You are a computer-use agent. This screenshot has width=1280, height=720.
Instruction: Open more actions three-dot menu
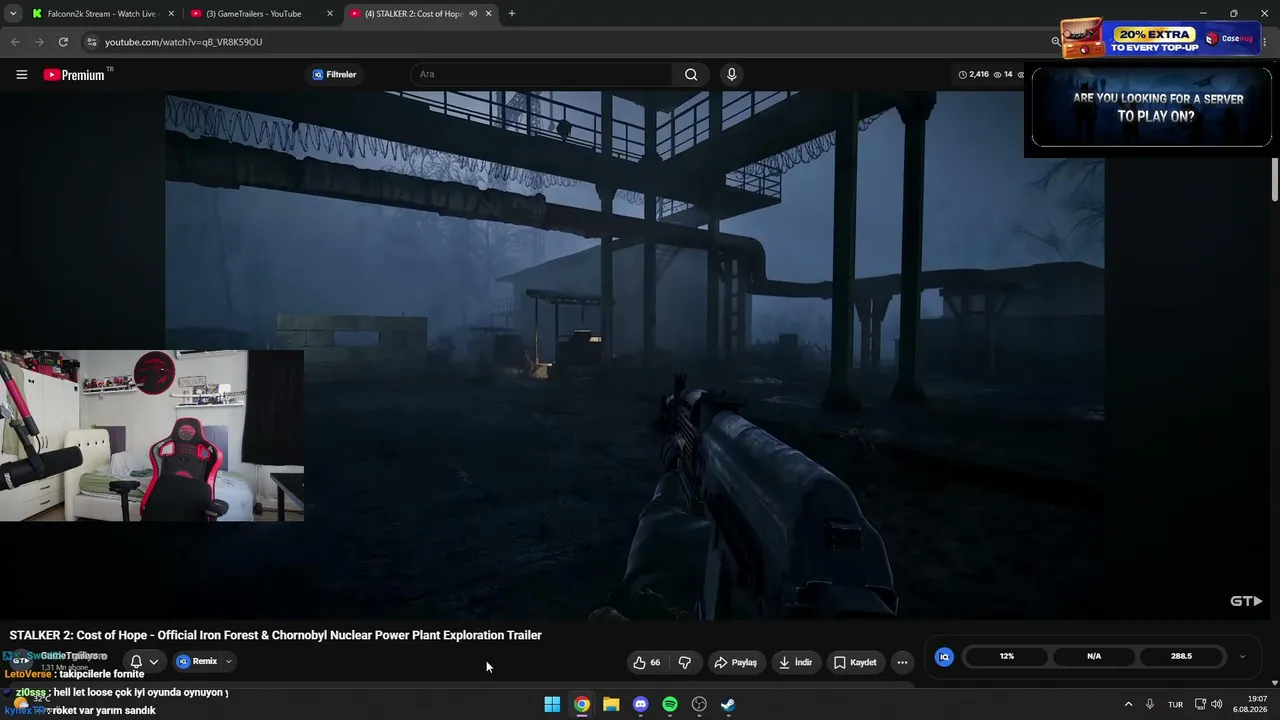[902, 662]
